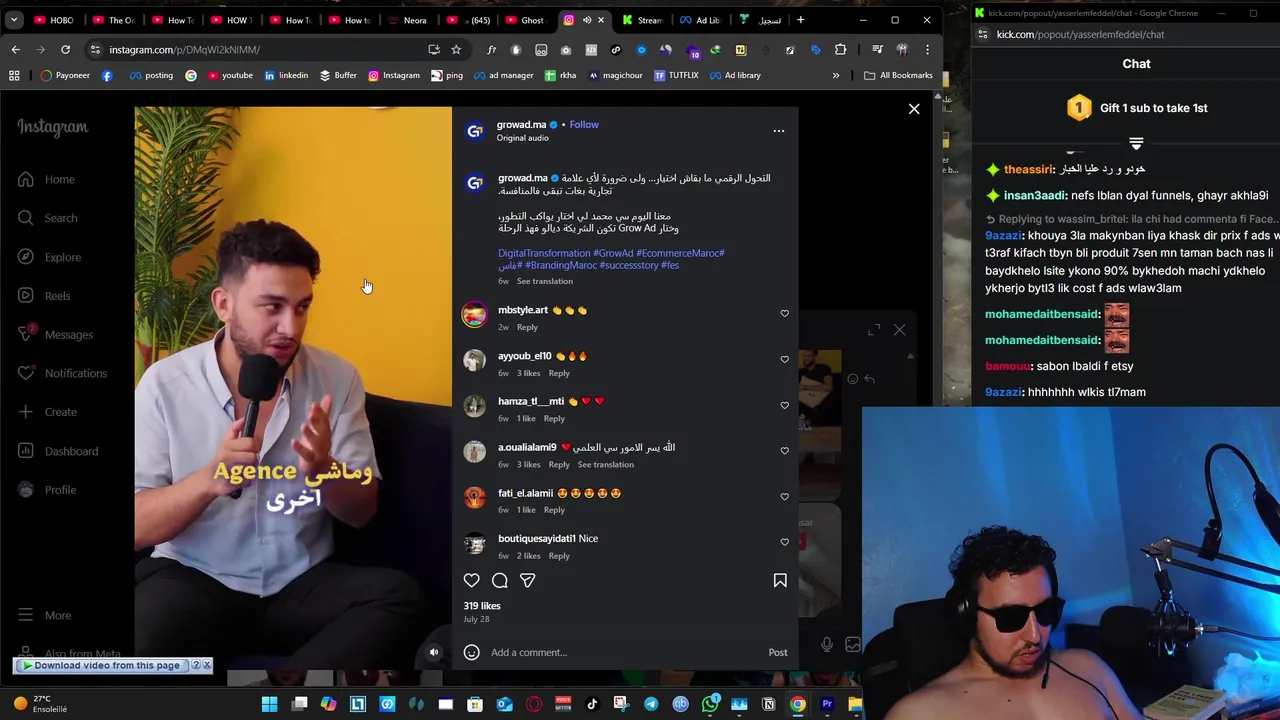
Task: See translation of the post caption
Action: [545, 282]
